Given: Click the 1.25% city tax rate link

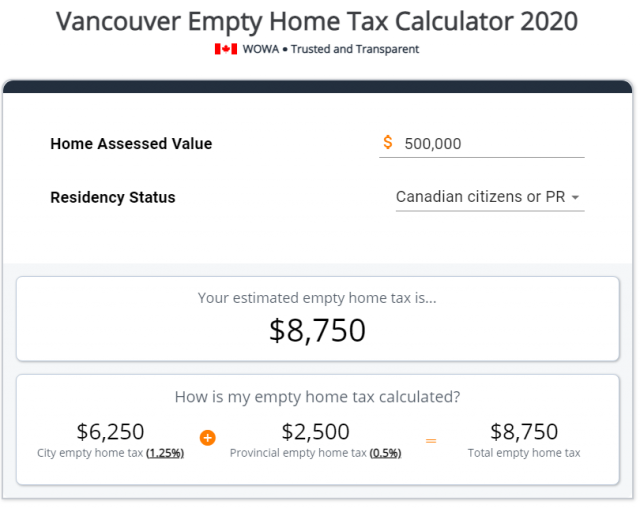Looking at the screenshot, I should click(x=165, y=453).
